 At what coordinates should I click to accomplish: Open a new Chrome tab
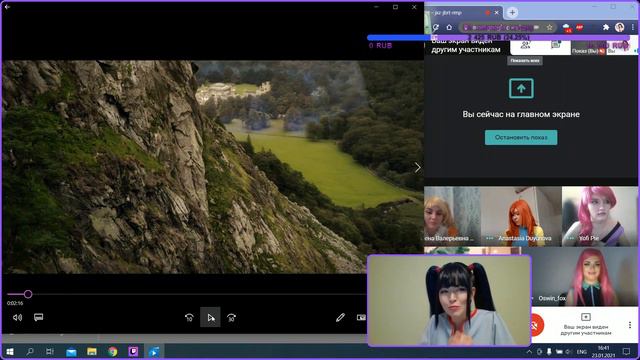pyautogui.click(x=512, y=13)
